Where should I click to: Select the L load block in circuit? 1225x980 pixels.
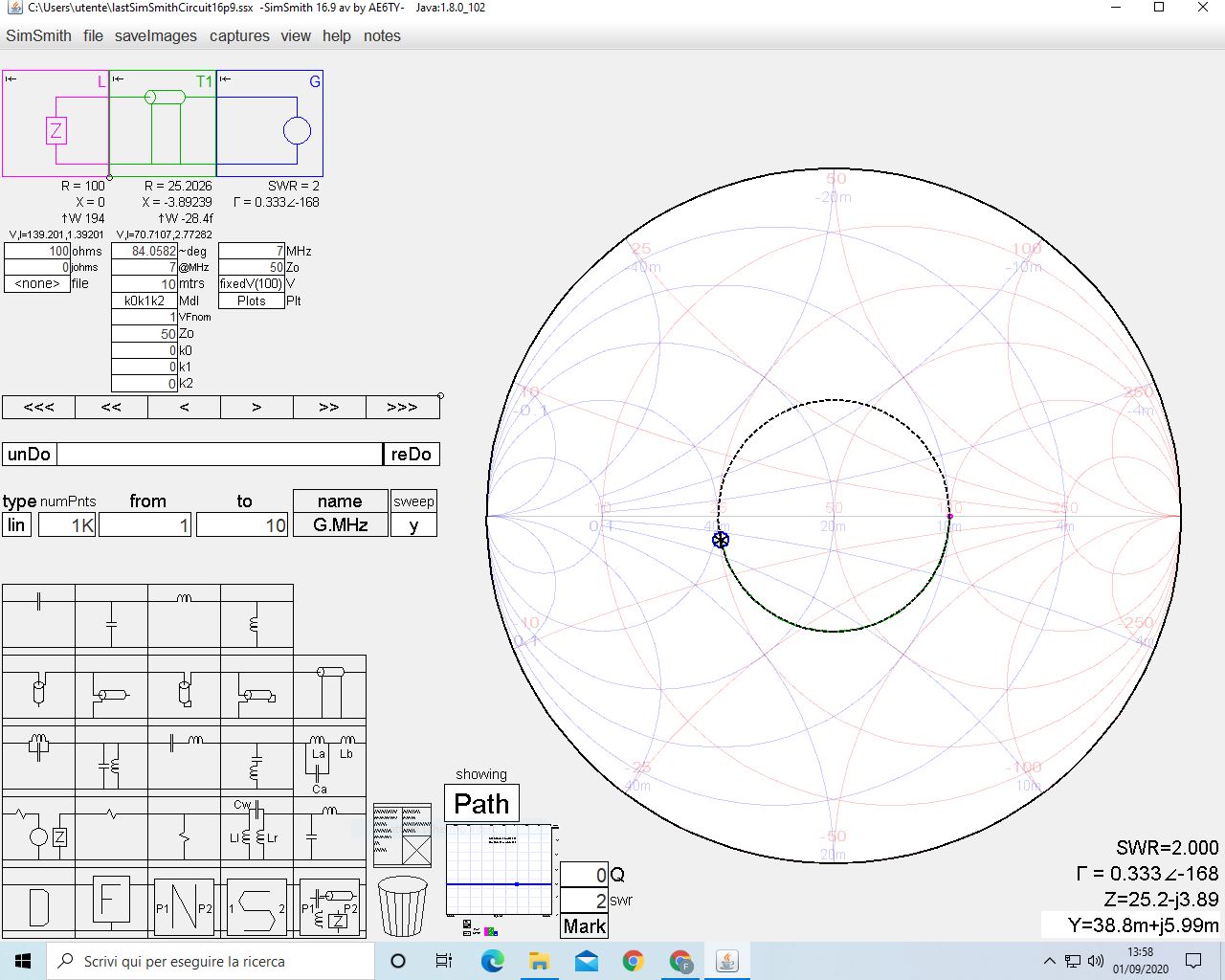pos(56,123)
